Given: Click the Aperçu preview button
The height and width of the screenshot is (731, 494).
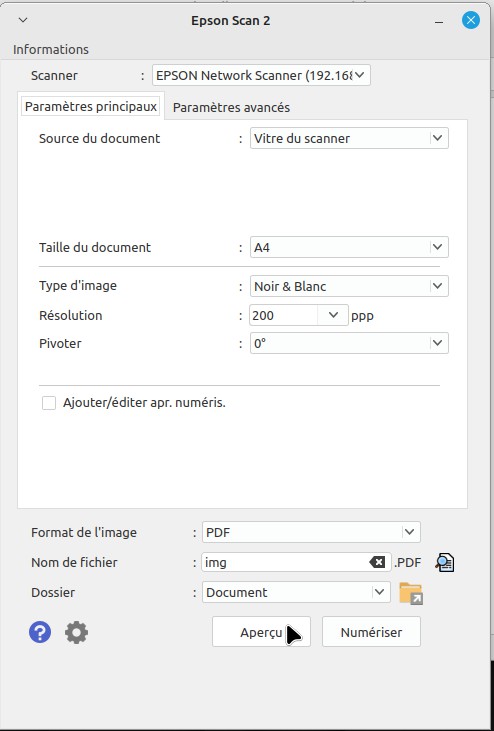Looking at the screenshot, I should point(261,632).
